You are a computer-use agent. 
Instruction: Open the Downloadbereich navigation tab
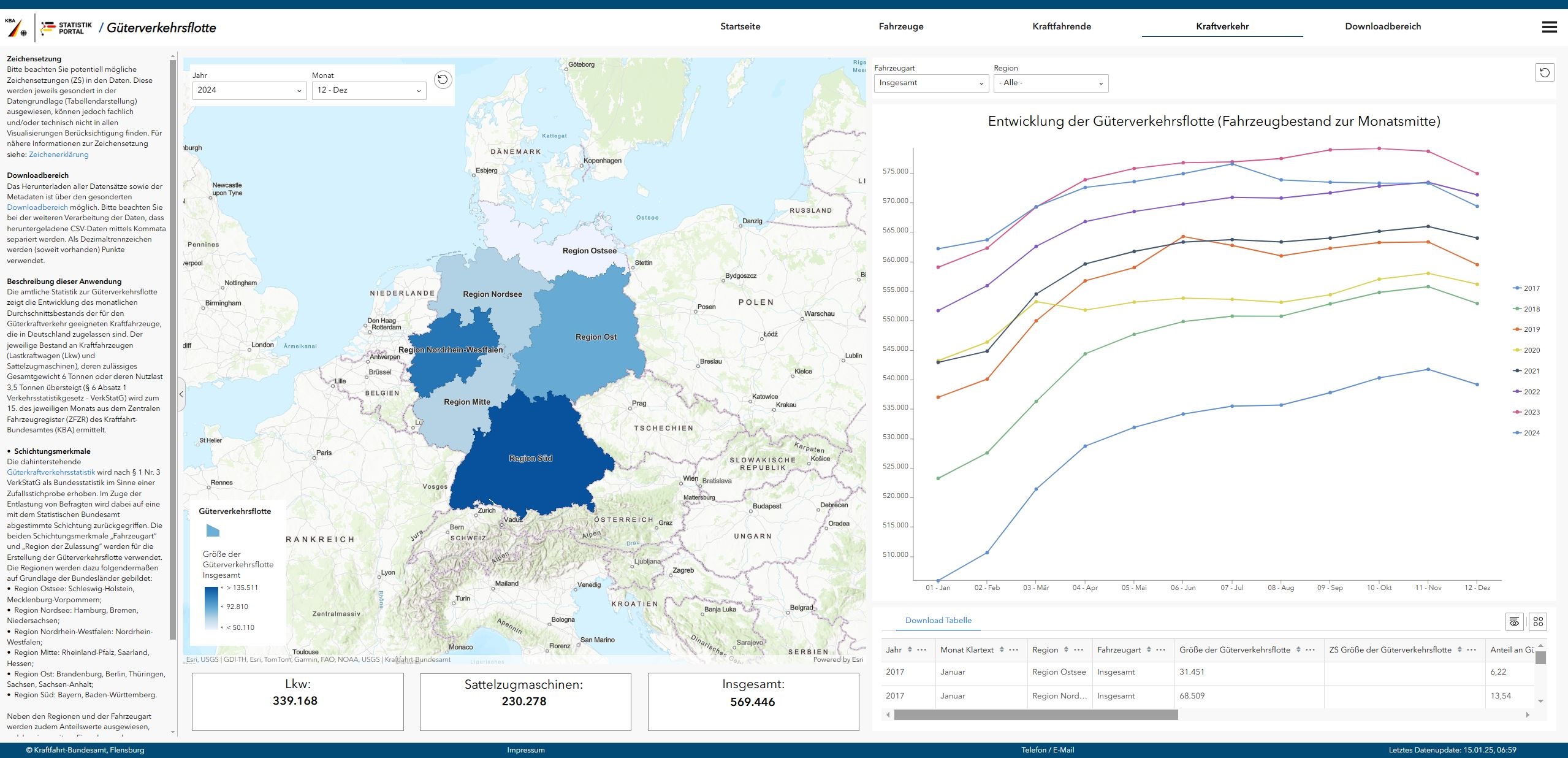(x=1382, y=26)
